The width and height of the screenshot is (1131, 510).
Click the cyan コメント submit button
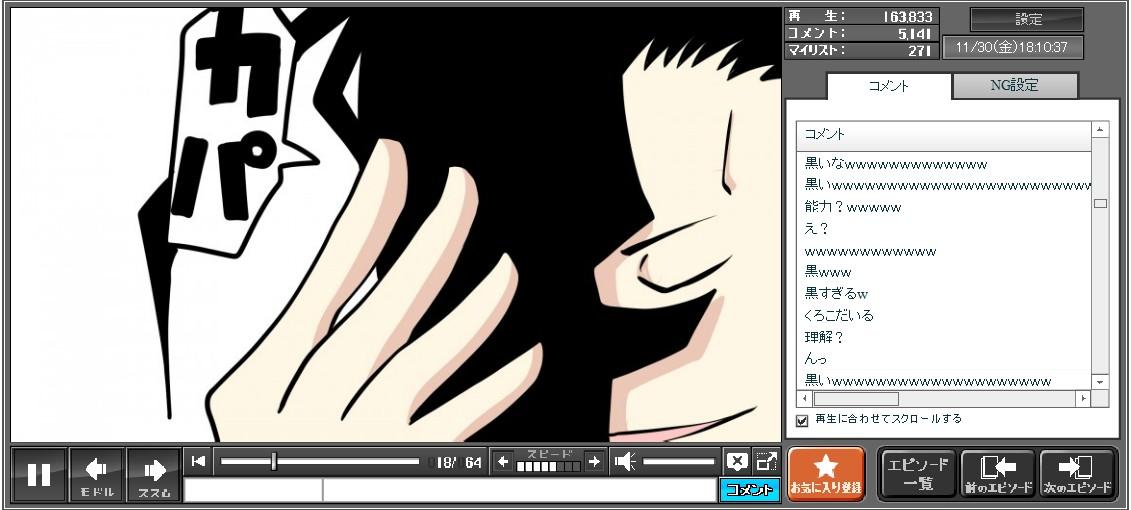point(749,490)
